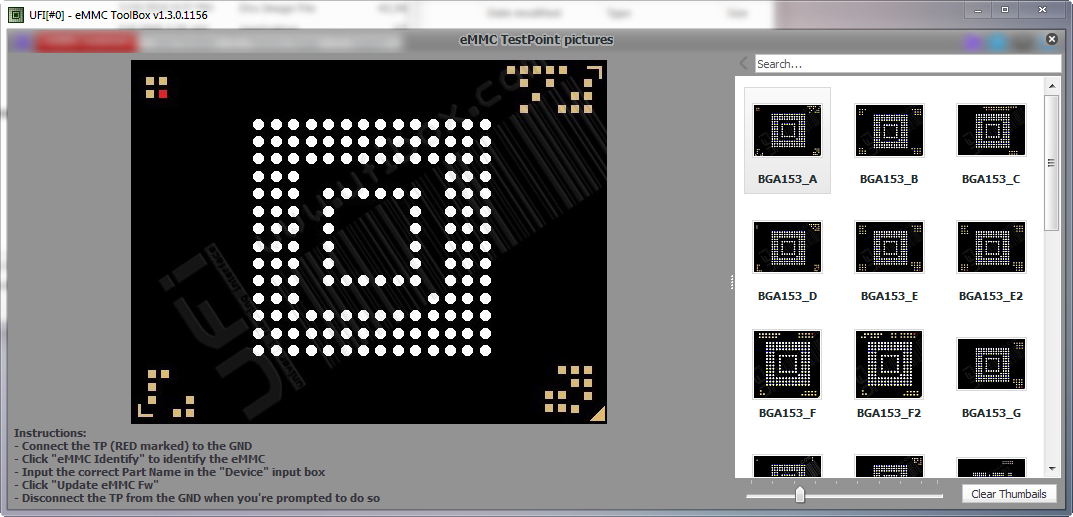The height and width of the screenshot is (517, 1073).
Task: Click the panel splitter handle beside thumbnails
Action: tap(732, 282)
